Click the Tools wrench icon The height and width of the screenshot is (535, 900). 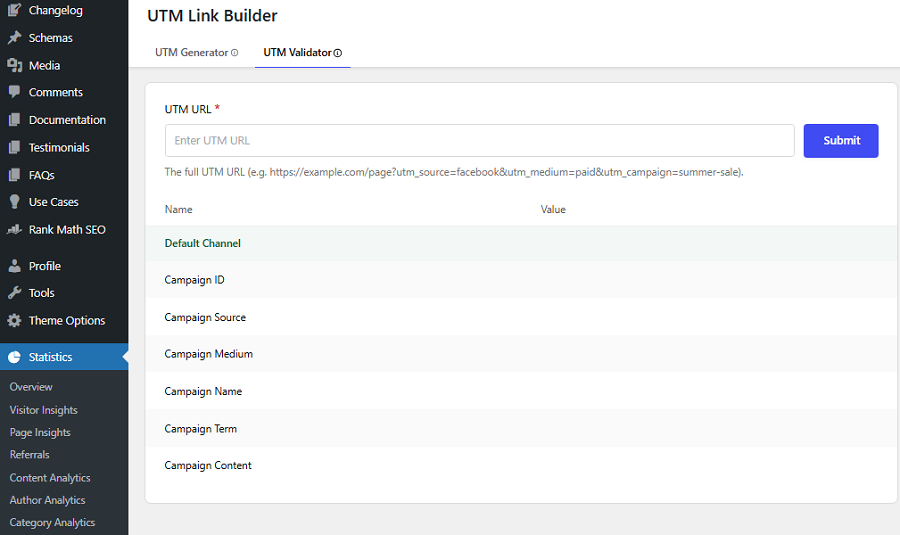pos(14,293)
